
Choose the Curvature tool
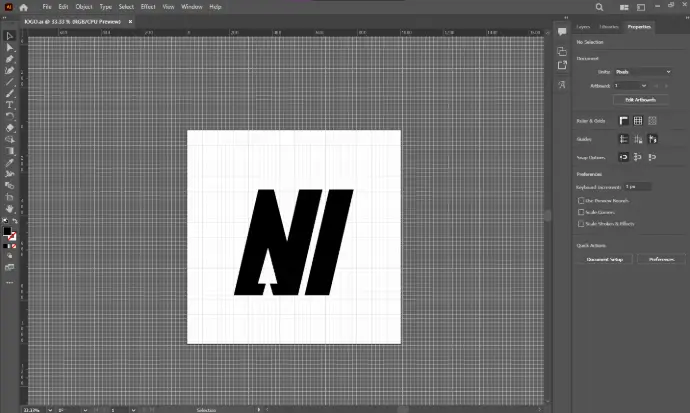pyautogui.click(x=9, y=70)
